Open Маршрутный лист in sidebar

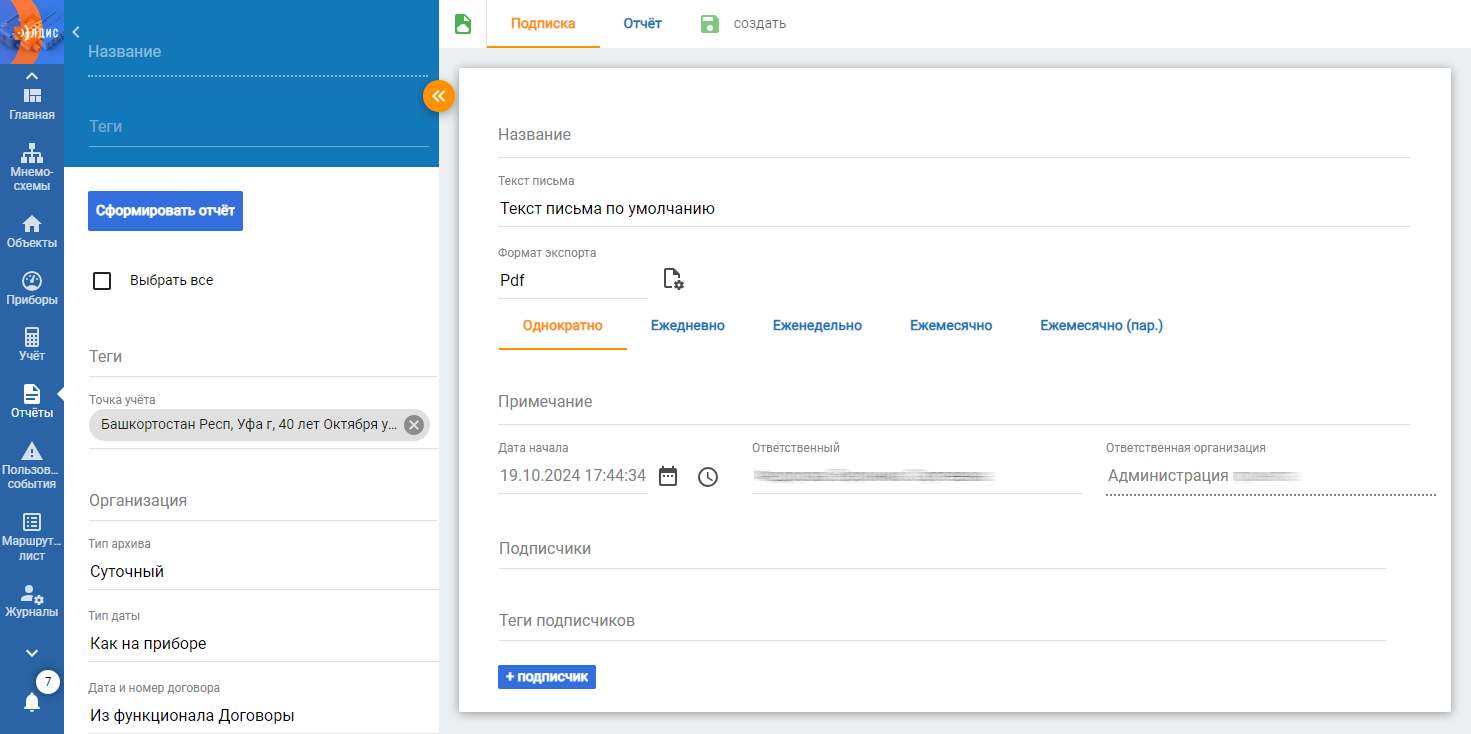(32, 537)
